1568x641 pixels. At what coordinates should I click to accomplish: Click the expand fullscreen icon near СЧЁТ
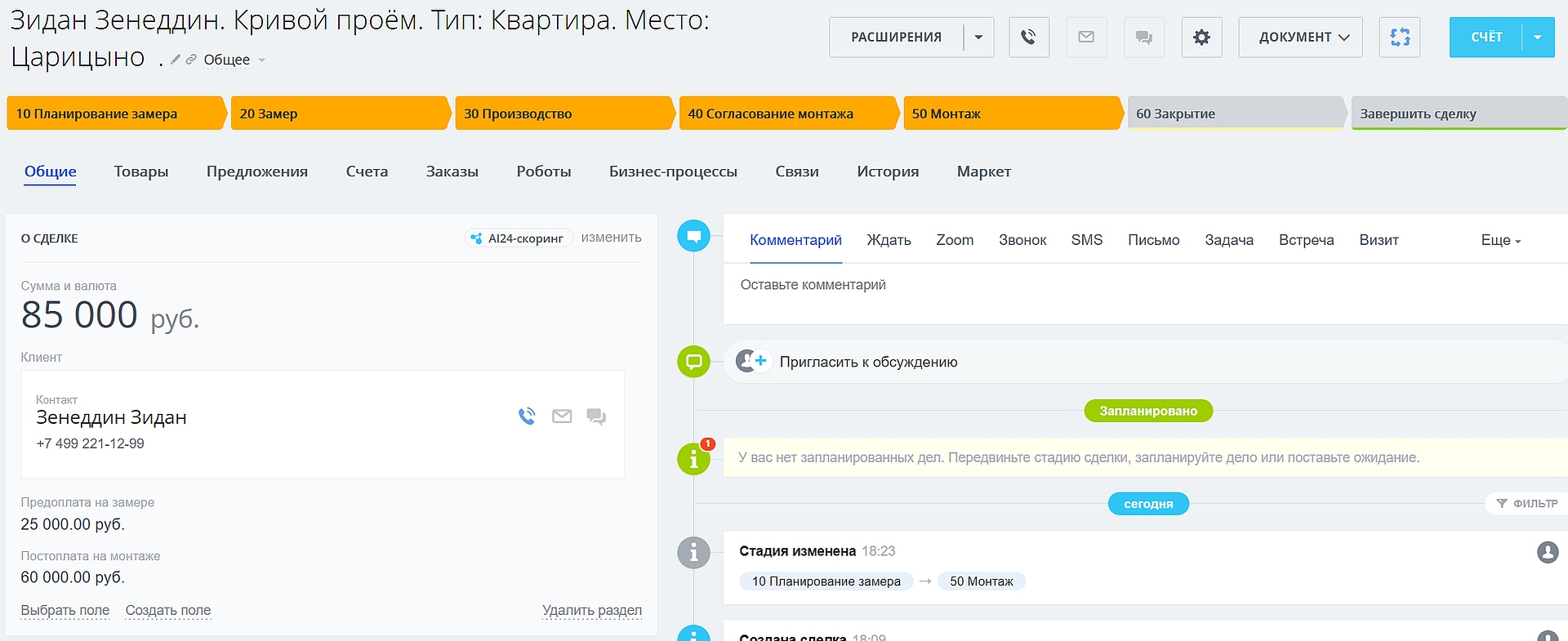(x=1400, y=38)
